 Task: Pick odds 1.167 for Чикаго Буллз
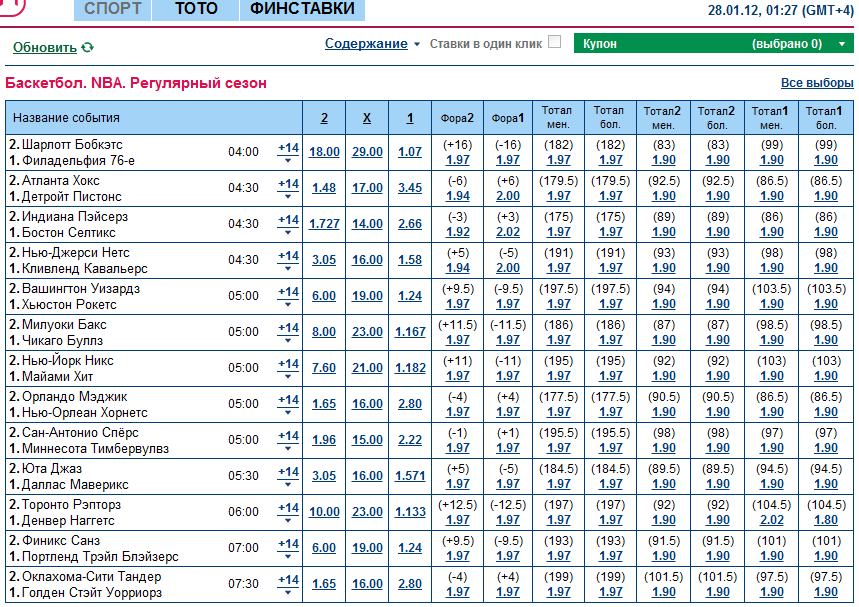pos(410,332)
